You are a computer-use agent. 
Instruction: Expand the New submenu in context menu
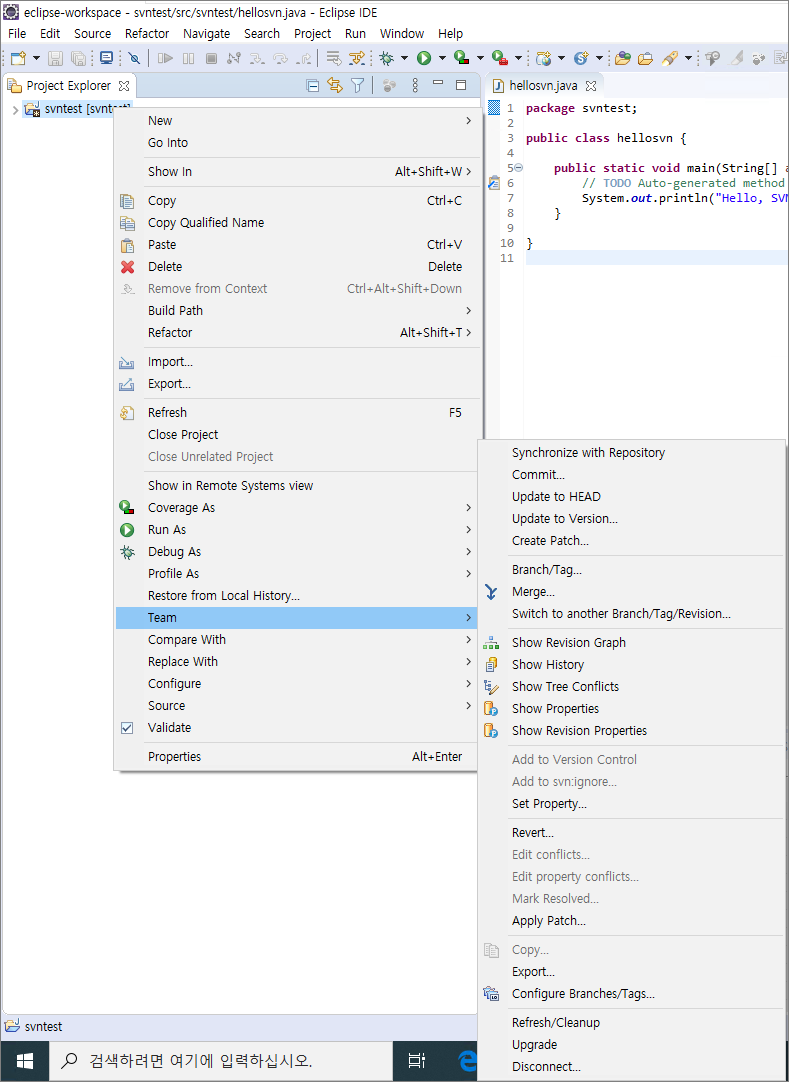pos(298,121)
